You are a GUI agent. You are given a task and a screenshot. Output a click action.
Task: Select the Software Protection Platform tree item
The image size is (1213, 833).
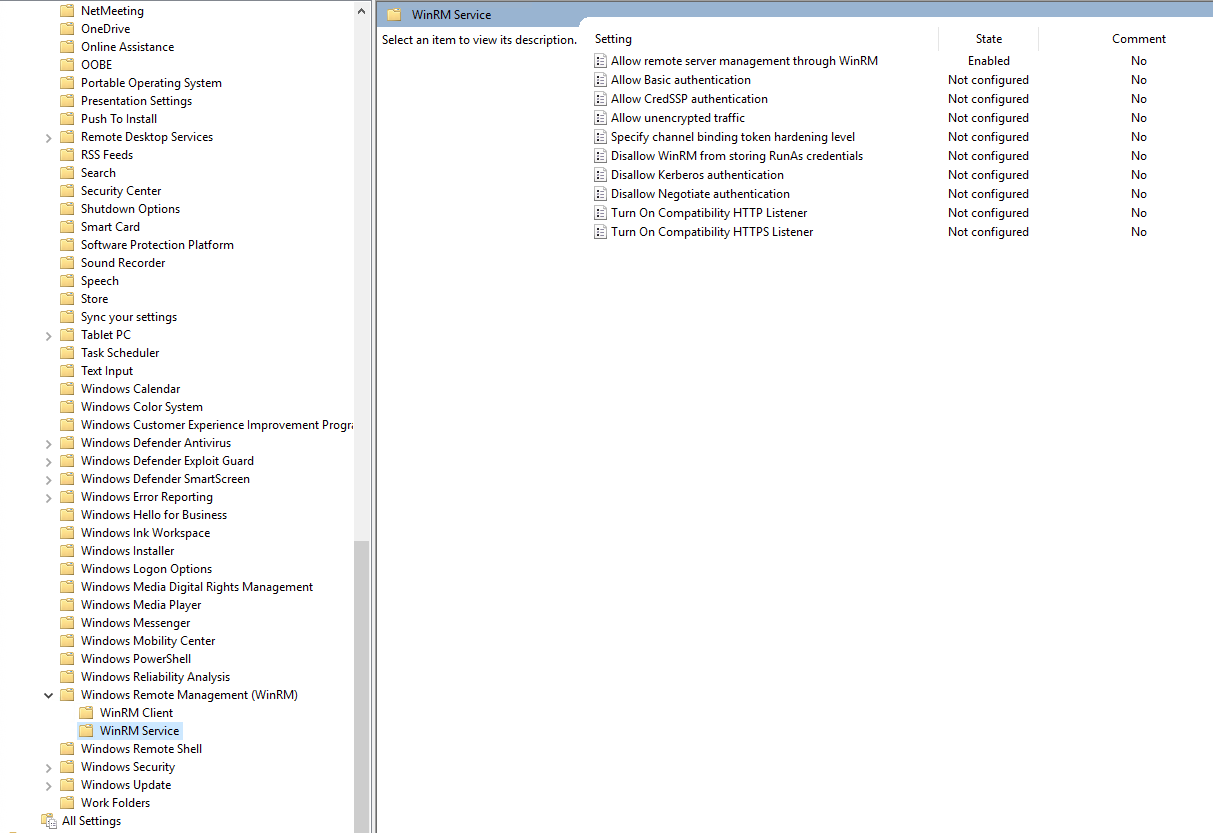point(157,245)
